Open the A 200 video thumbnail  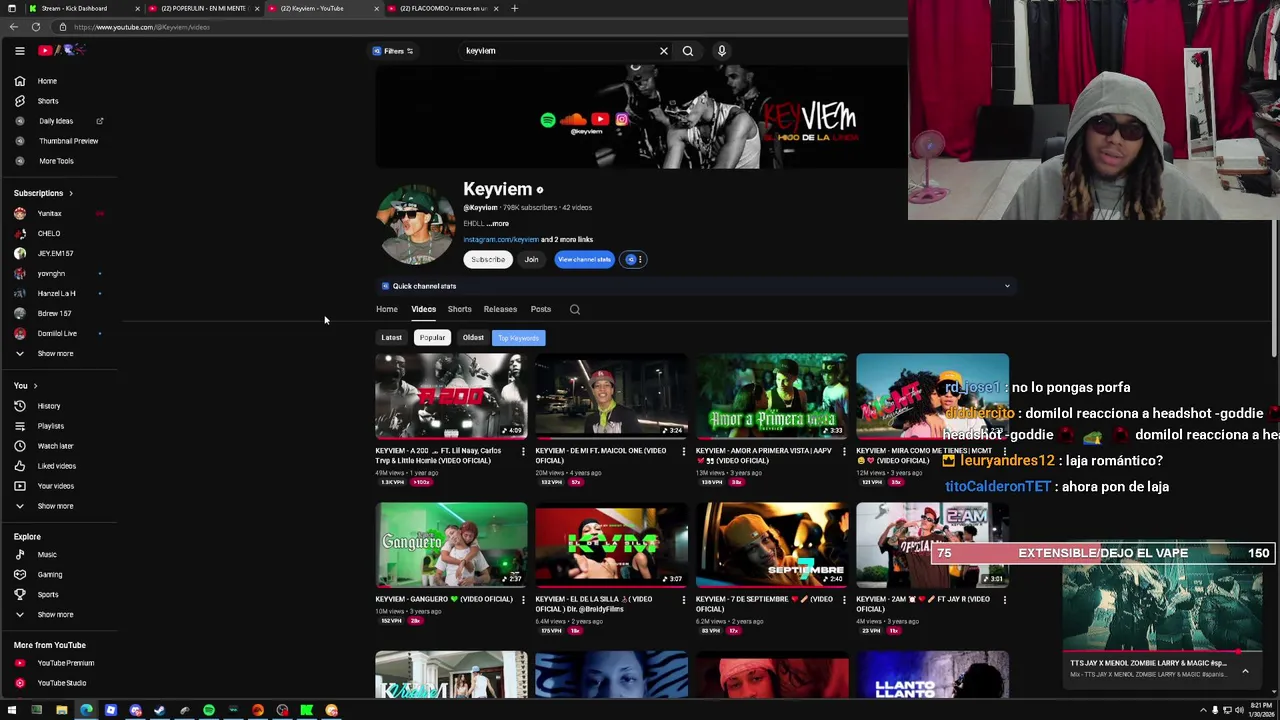point(451,396)
